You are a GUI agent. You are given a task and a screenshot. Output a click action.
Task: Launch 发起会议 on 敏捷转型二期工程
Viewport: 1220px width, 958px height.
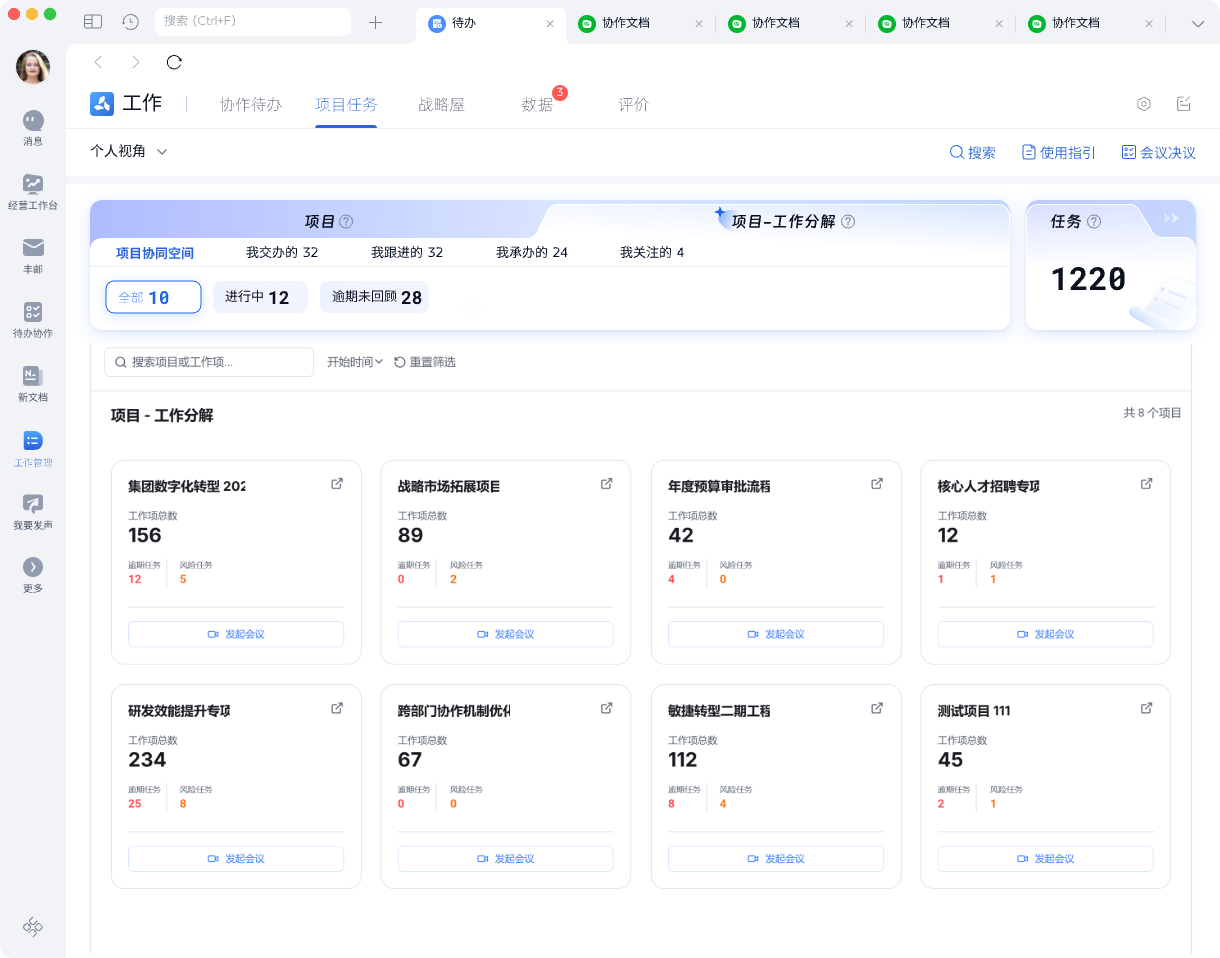[x=775, y=858]
